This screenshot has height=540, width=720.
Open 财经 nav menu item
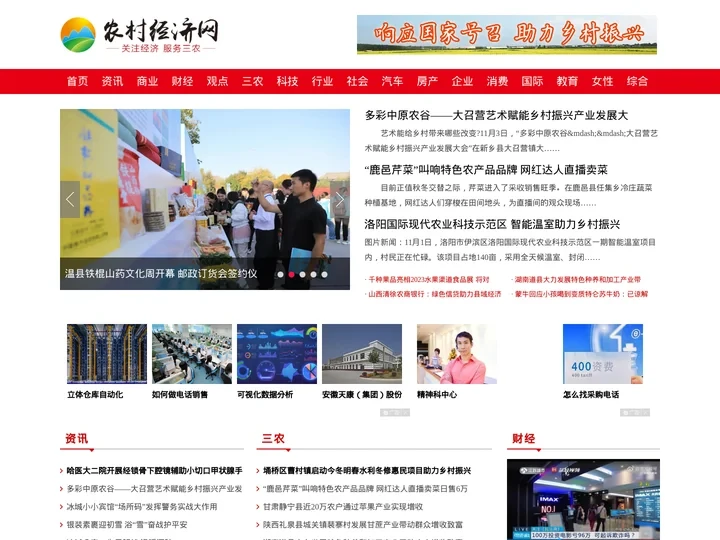[x=182, y=81]
